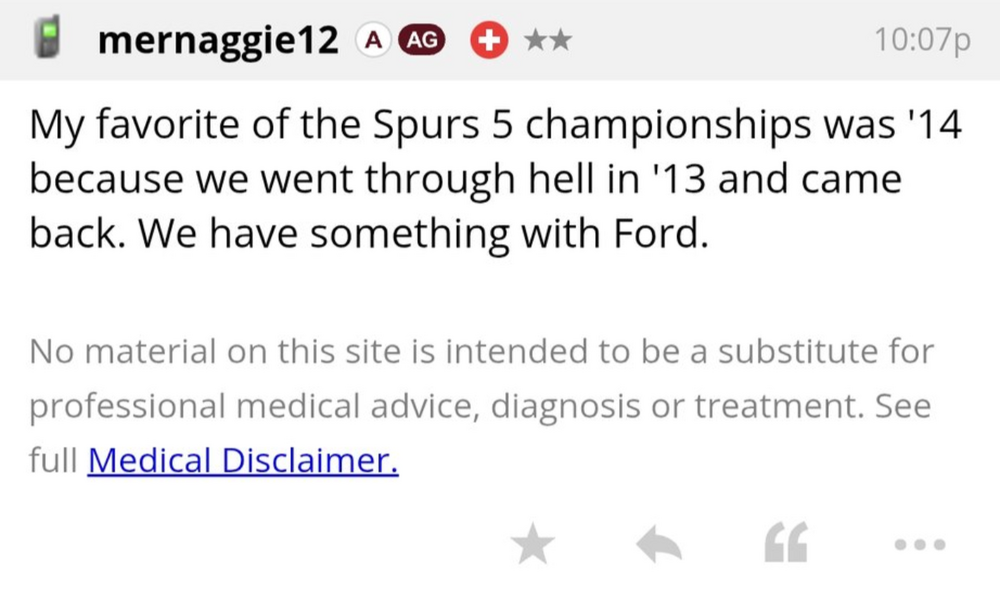The image size is (1000, 600).
Task: Click the two-star rating beside the username
Action: point(547,40)
